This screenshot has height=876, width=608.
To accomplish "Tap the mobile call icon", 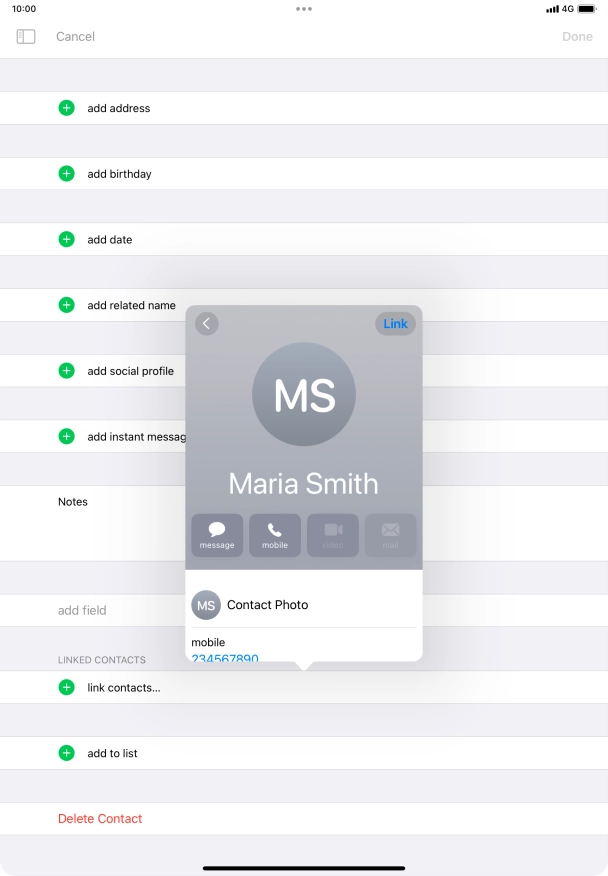I will [x=275, y=535].
